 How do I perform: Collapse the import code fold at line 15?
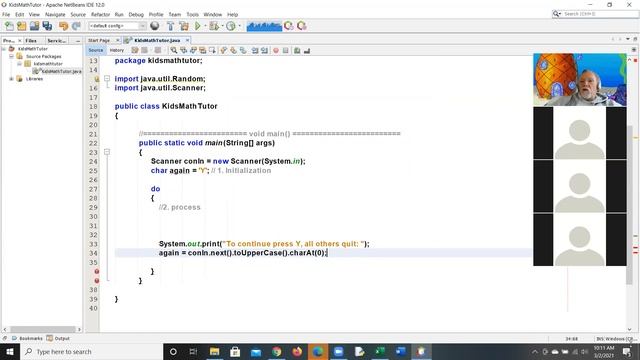107,78
